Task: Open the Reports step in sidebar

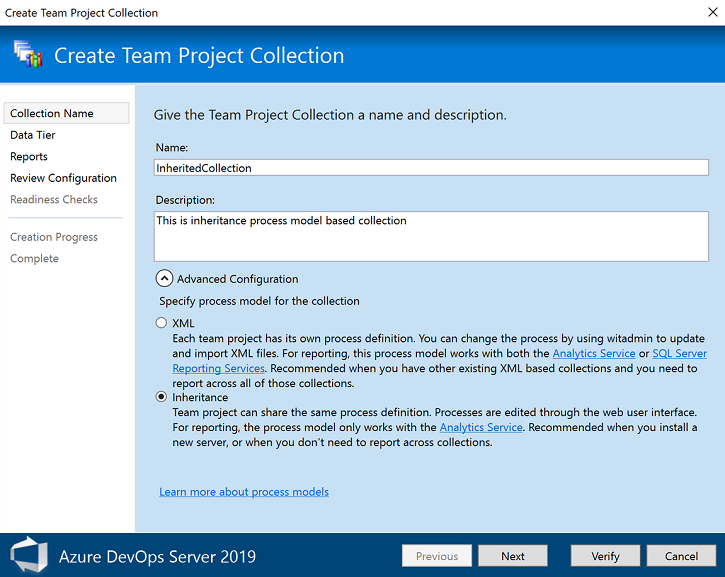Action: click(29, 157)
